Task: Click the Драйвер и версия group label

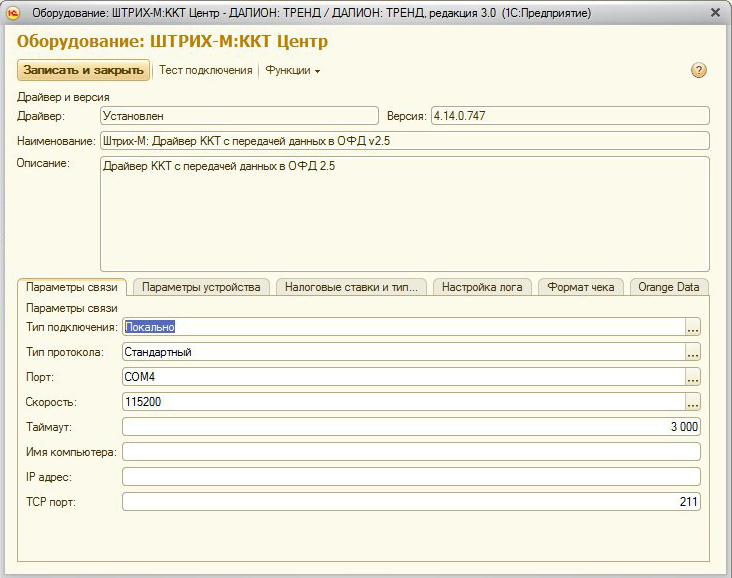Action: 63,97
